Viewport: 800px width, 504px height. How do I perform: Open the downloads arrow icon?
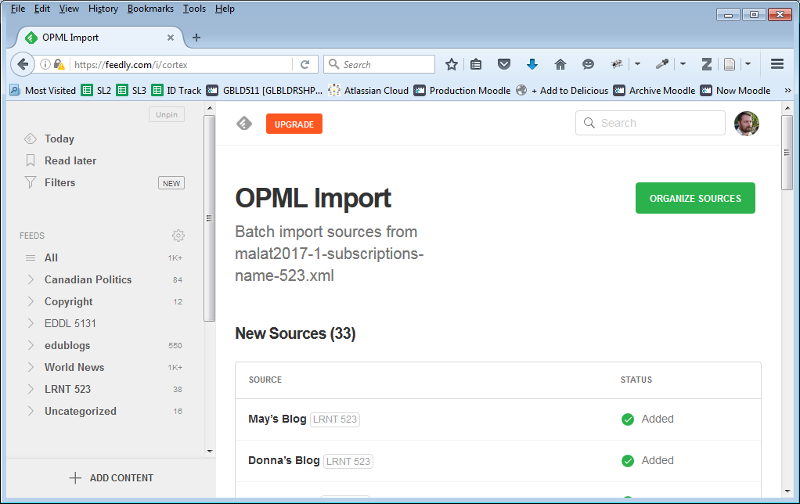[532, 64]
